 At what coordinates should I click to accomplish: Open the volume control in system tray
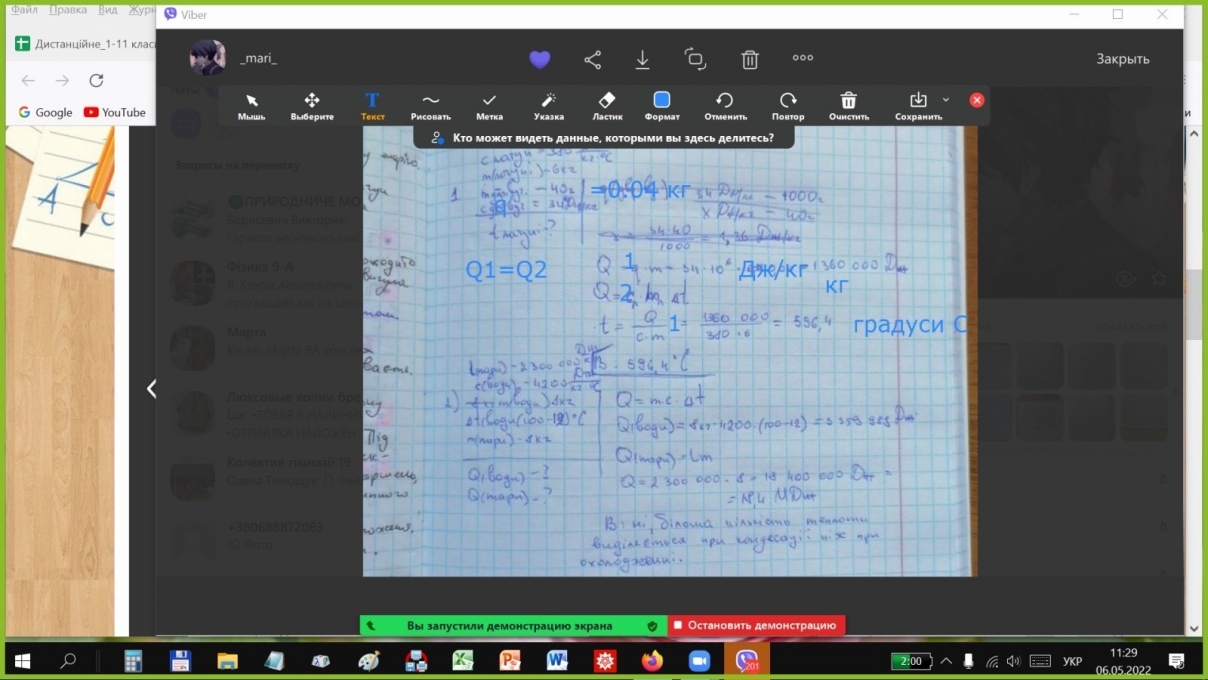1014,660
